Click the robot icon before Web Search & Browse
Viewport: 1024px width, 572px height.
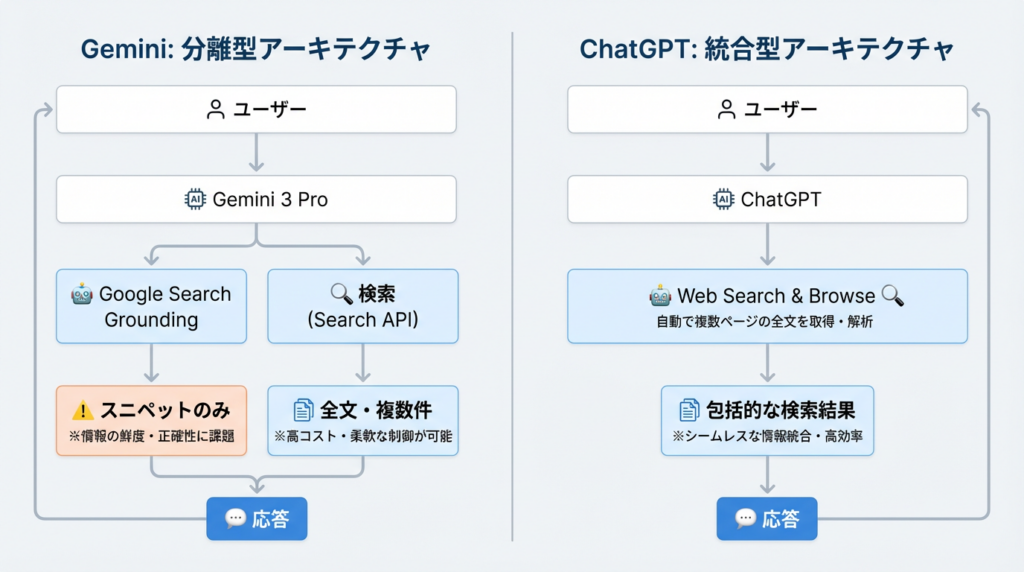[660, 296]
